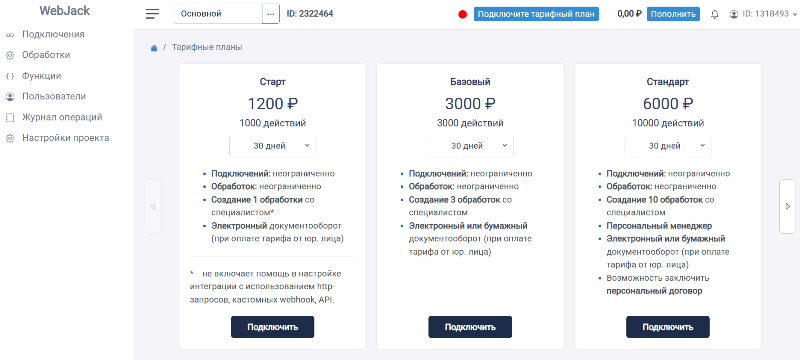Viewport: 800px width, 360px height.
Task: Open the hamburger menu icon
Action: point(153,14)
